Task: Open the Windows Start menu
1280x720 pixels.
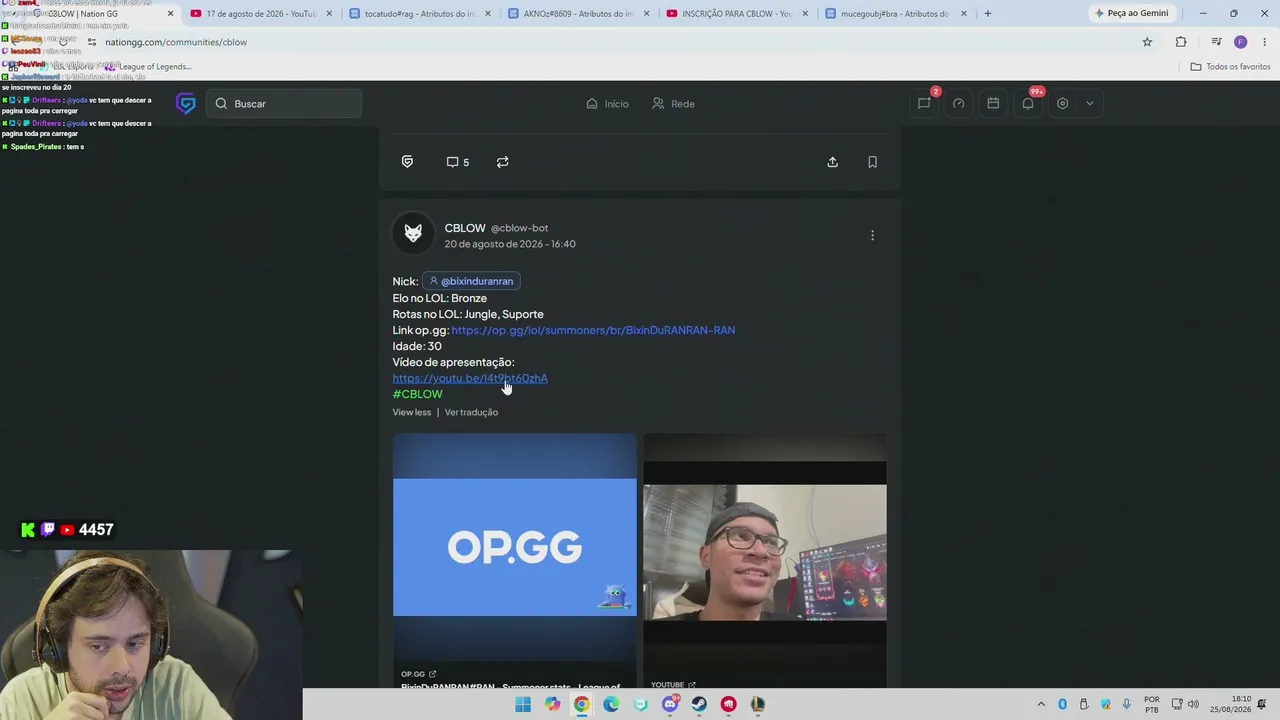Action: click(523, 704)
